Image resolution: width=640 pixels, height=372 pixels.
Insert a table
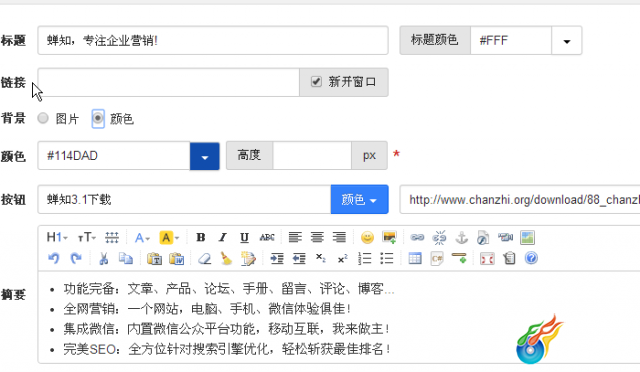pos(415,258)
